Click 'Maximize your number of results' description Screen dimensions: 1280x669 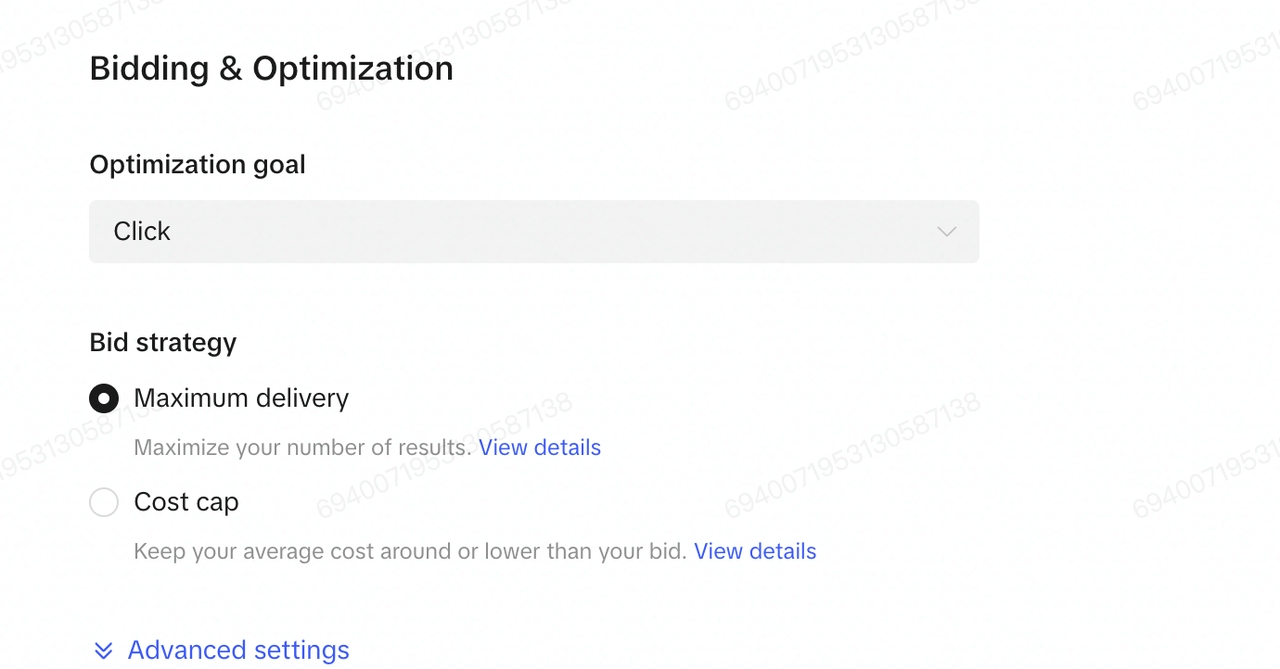coord(302,448)
